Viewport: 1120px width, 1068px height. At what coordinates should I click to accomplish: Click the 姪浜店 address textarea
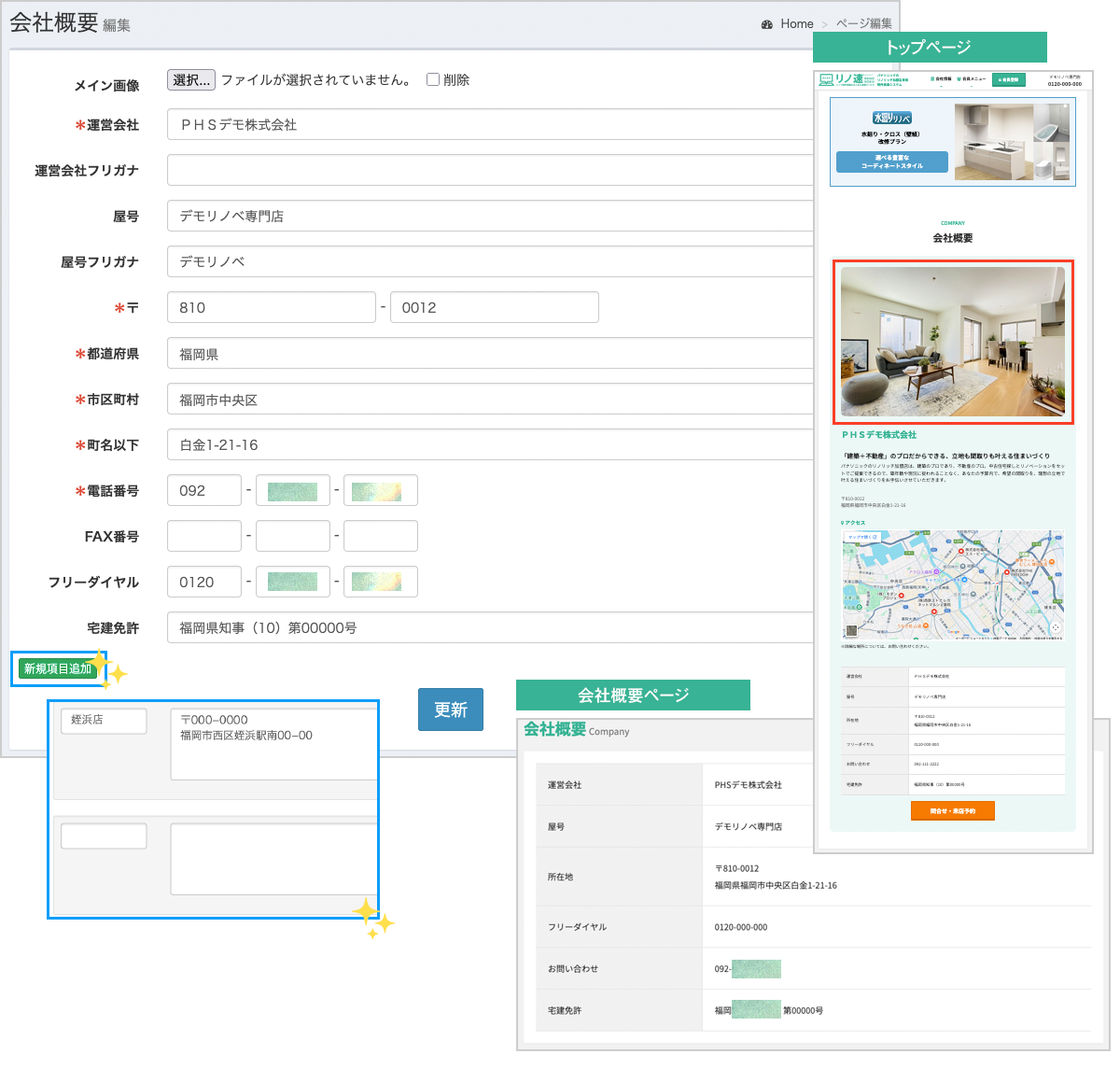pos(274,744)
